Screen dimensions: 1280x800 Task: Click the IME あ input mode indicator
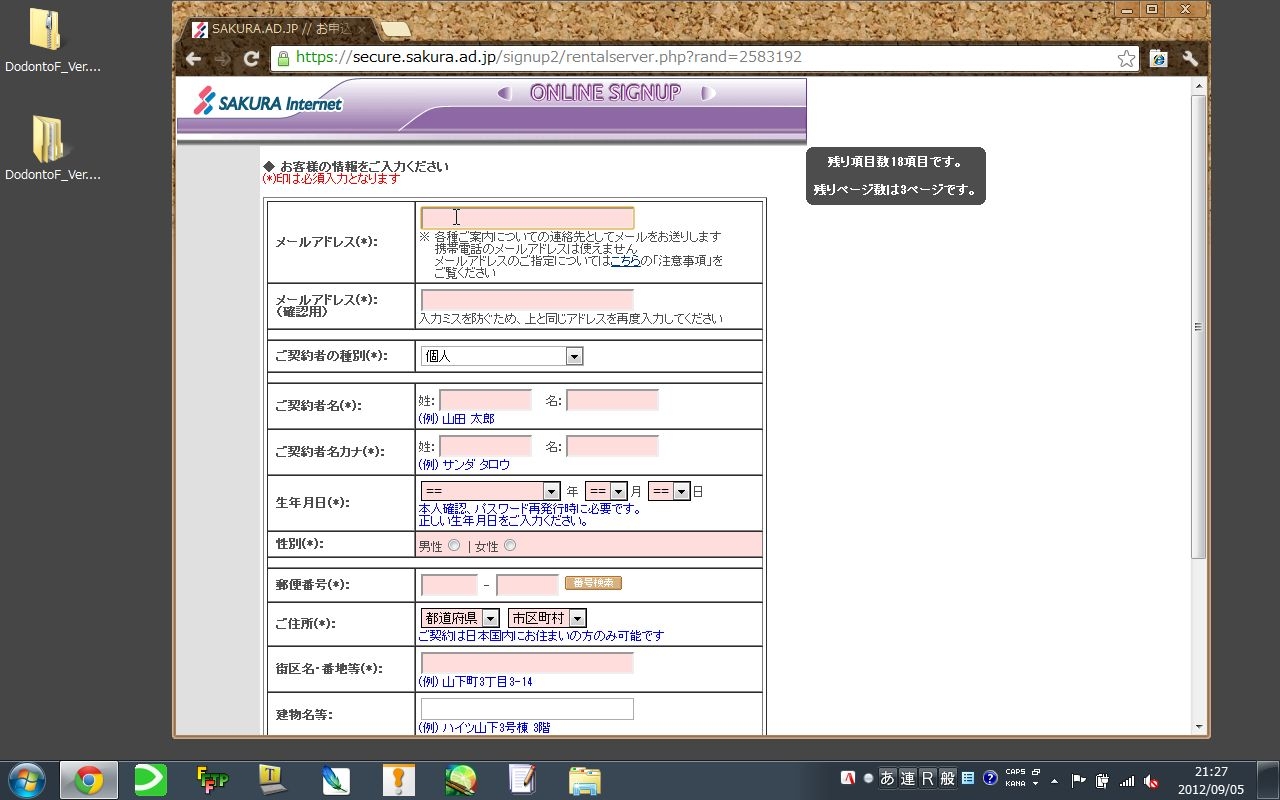pos(887,779)
